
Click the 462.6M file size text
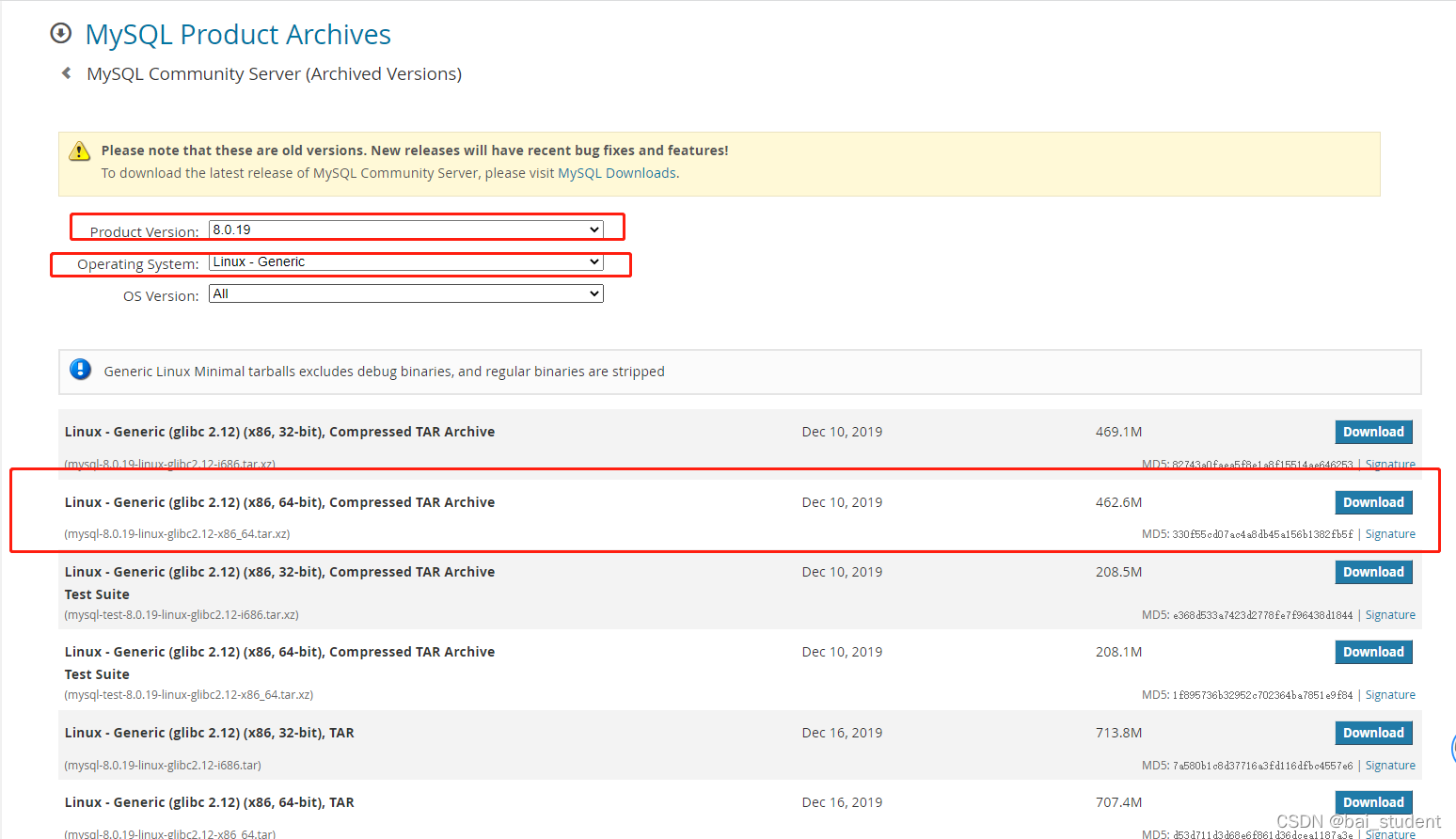(1118, 502)
